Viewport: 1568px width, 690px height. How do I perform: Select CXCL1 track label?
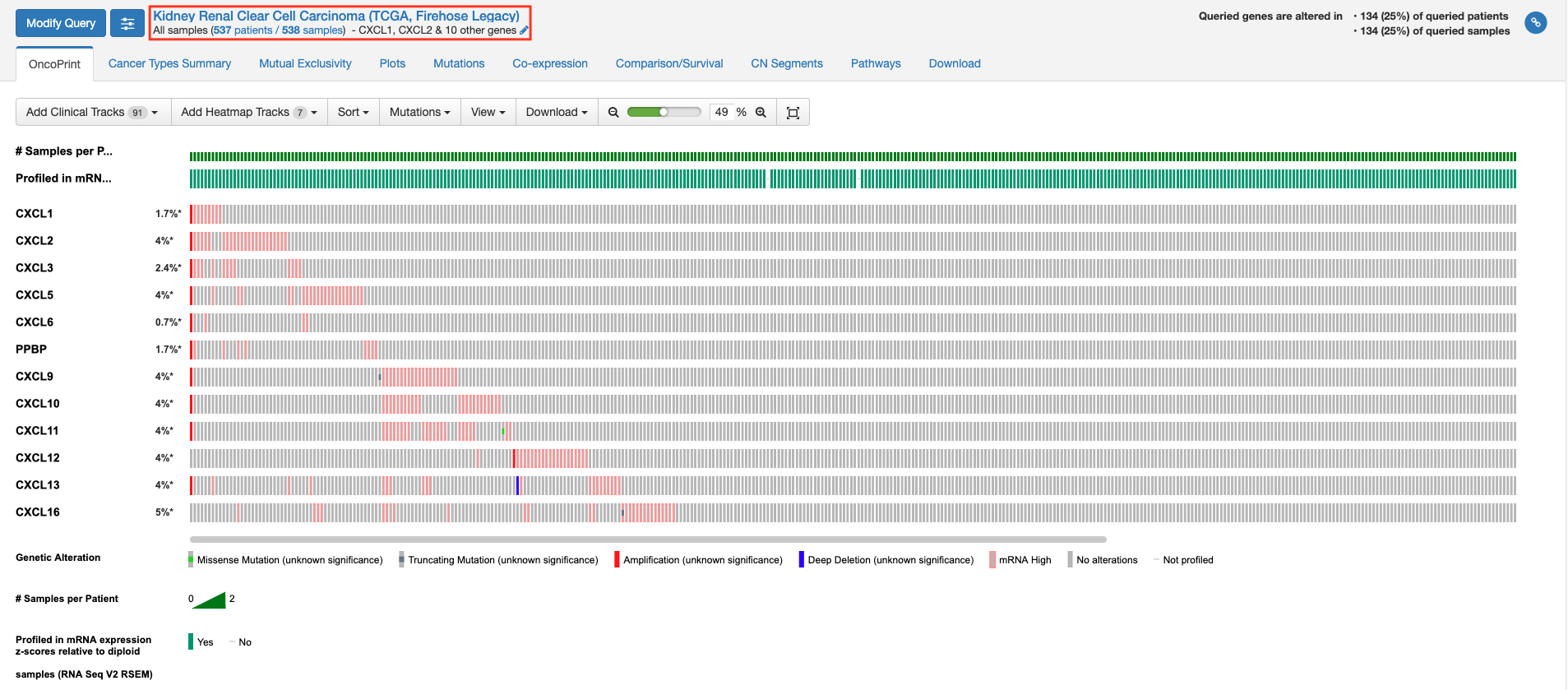35,214
